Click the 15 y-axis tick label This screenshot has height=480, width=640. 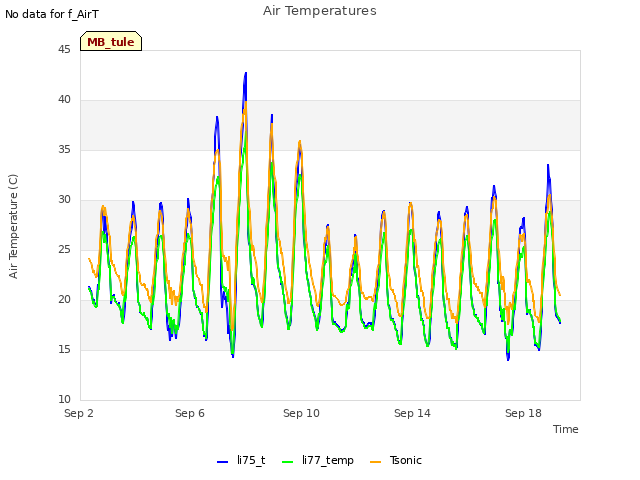click(x=64, y=349)
